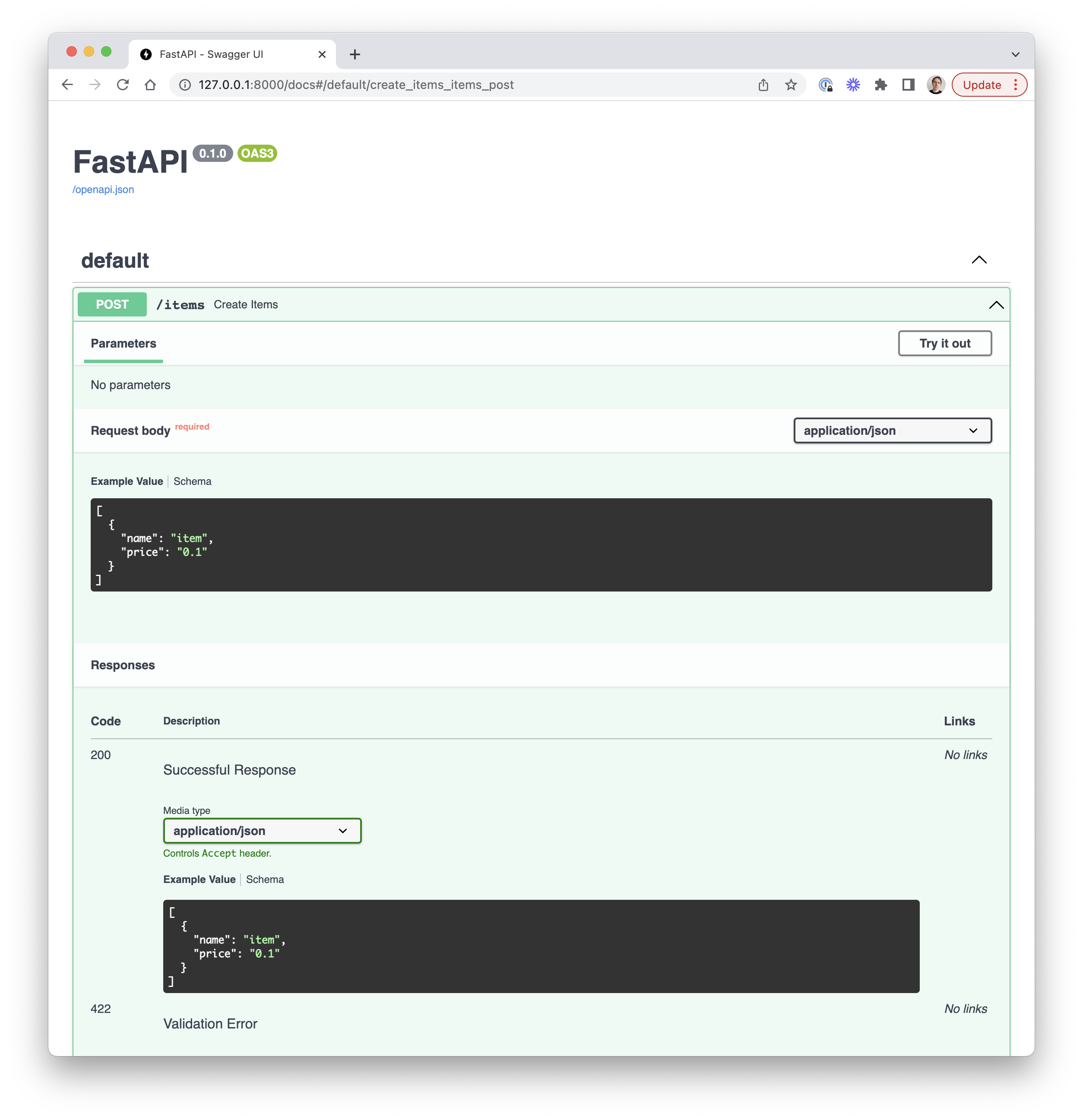Click the FastAPI - Swagger UI browser tab
This screenshot has height=1120, width=1083.
coord(212,54)
